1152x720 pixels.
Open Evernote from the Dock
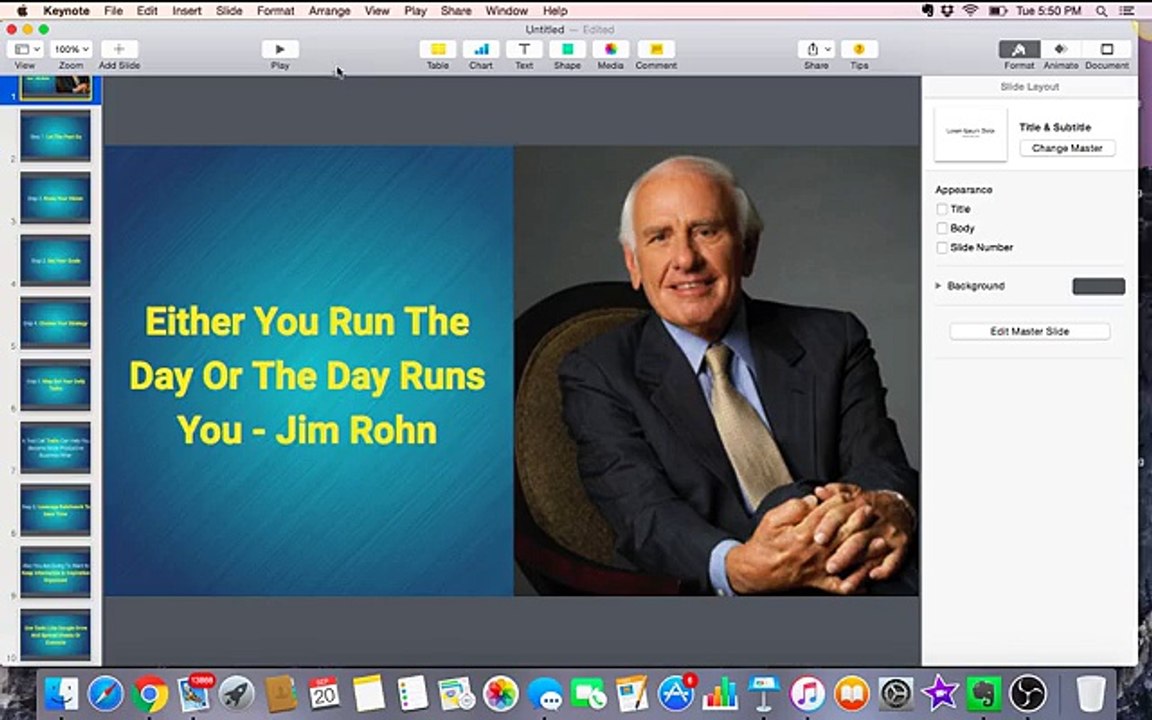click(x=984, y=693)
